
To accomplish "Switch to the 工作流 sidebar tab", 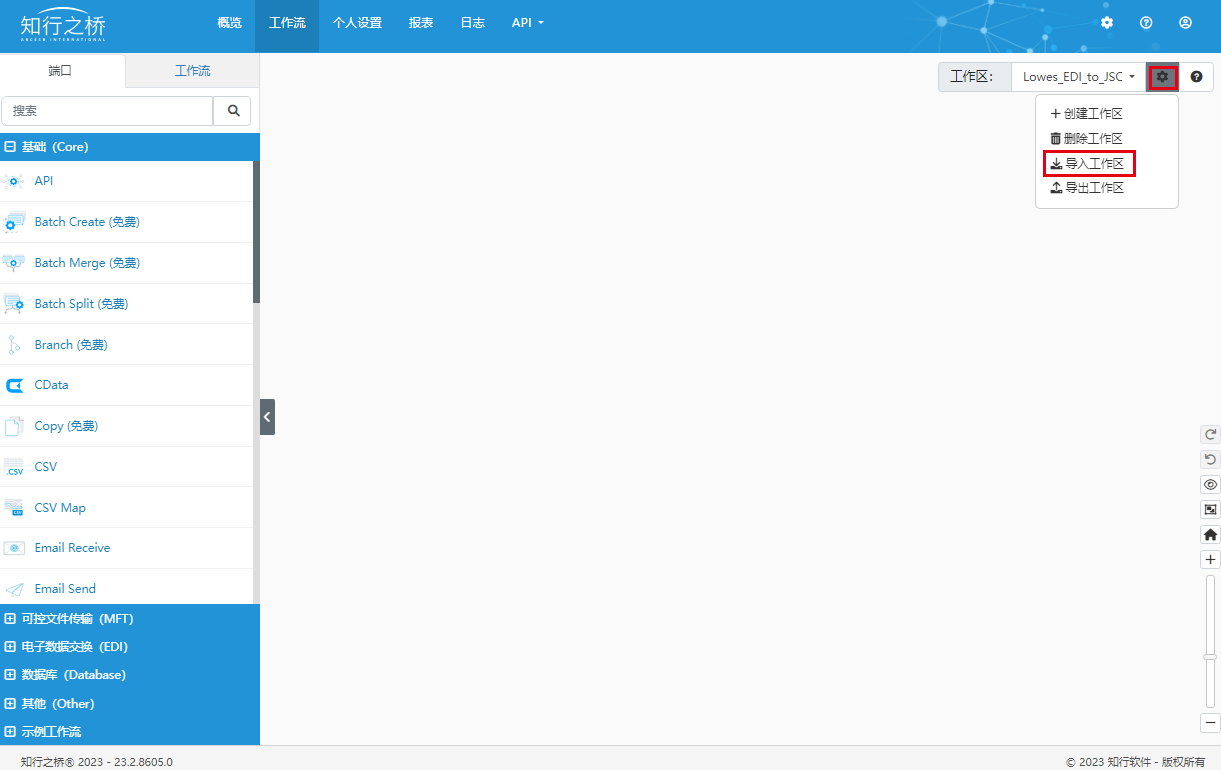I will (192, 71).
